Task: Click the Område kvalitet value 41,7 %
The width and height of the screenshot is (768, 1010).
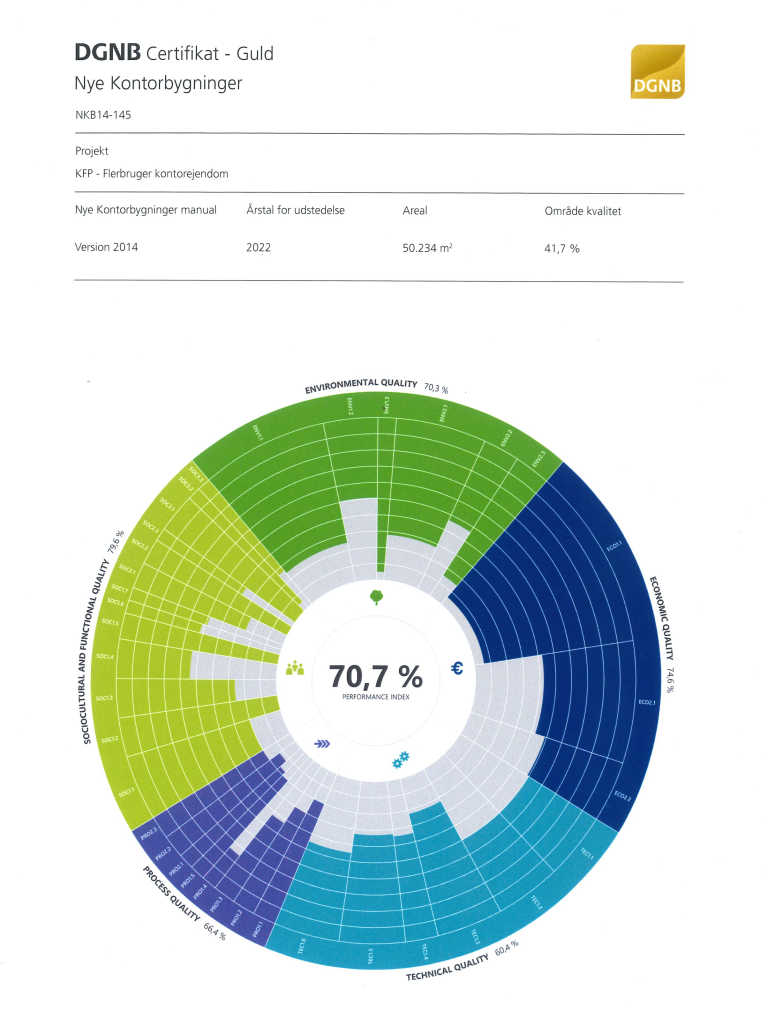Action: (562, 248)
